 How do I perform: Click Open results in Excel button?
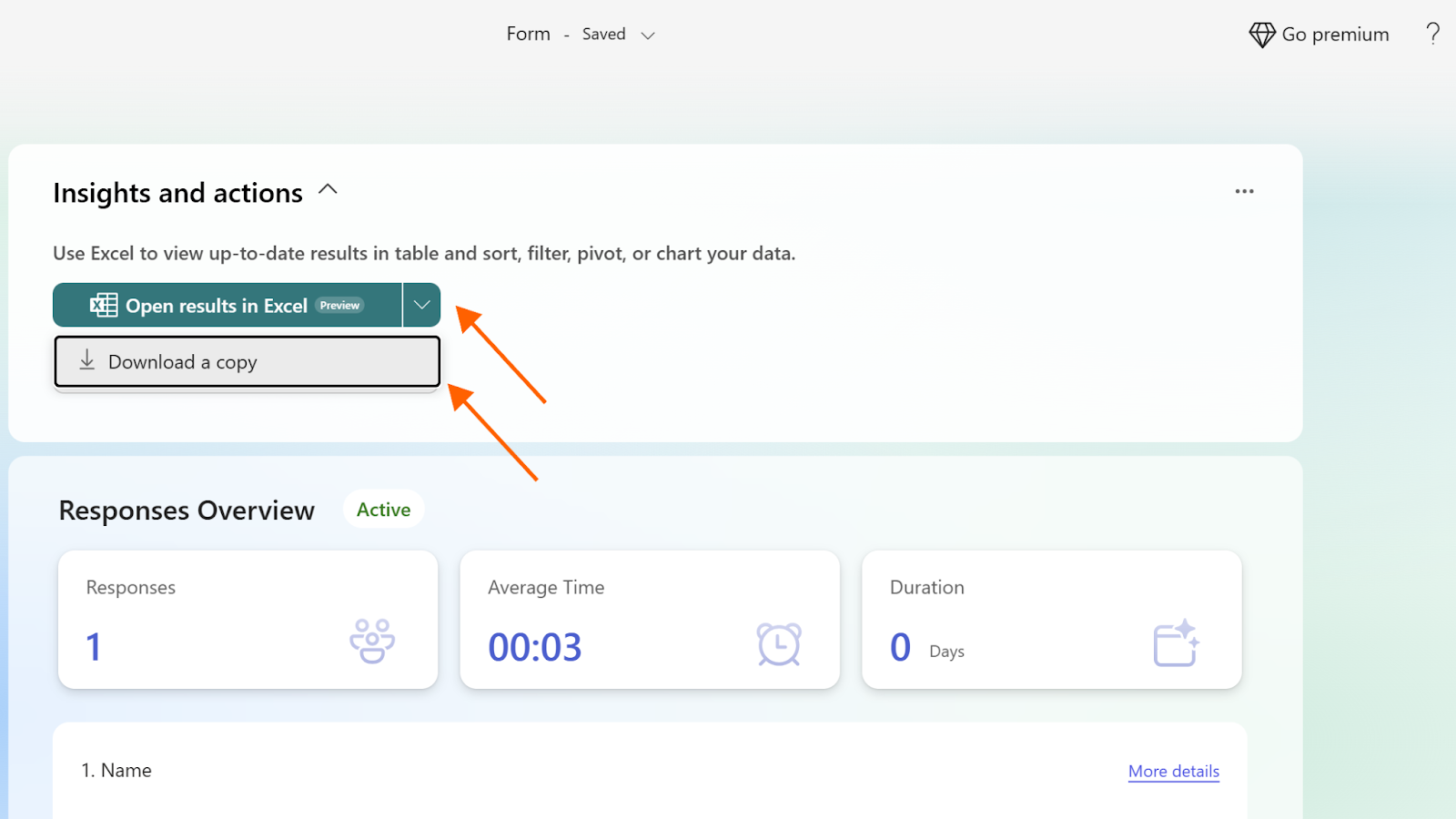[x=227, y=305]
